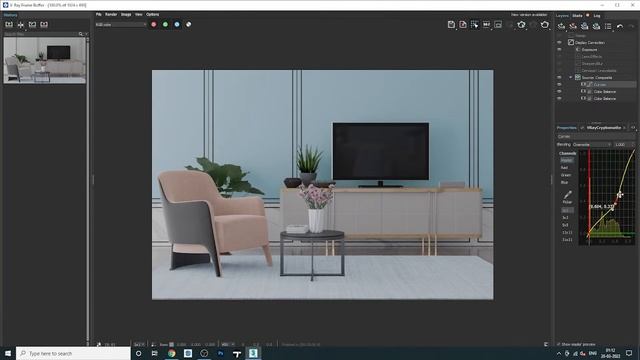This screenshot has width=640, height=360.
Task: Click the create layer icon in Layers toolbar
Action: click(x=562, y=26)
